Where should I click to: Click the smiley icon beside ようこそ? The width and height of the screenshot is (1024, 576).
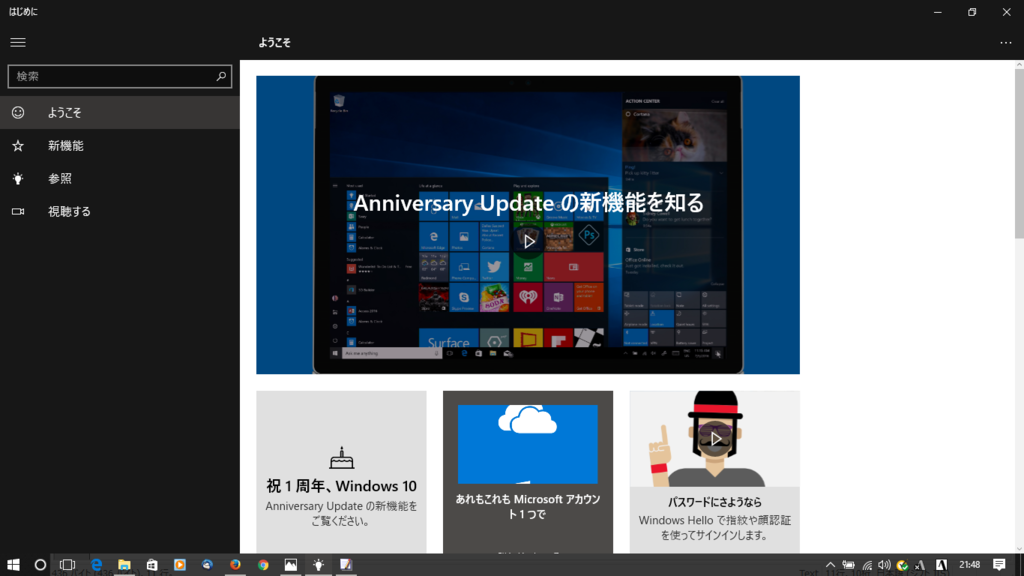click(x=18, y=112)
